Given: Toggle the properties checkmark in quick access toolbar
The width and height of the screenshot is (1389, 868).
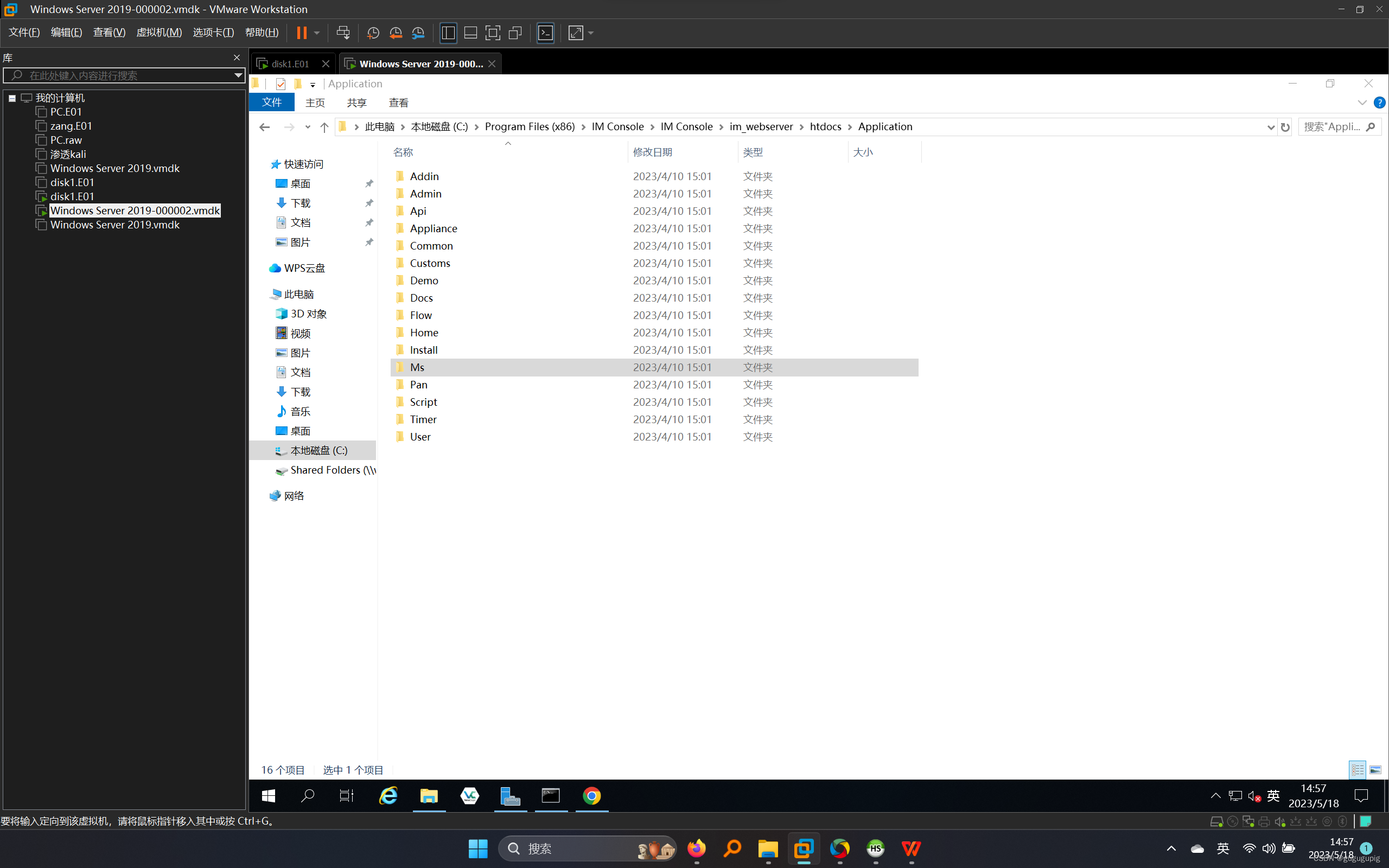Looking at the screenshot, I should coord(281,84).
